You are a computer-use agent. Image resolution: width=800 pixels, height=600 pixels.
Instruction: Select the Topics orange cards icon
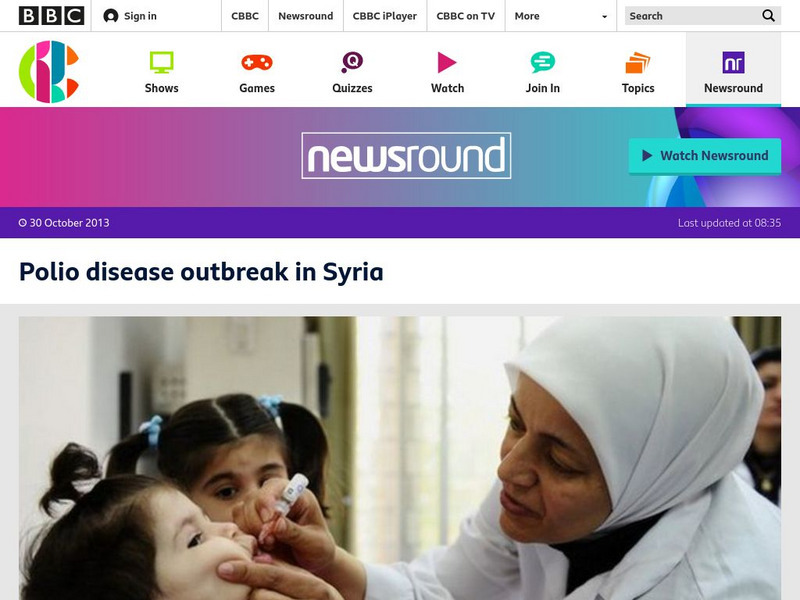(638, 62)
